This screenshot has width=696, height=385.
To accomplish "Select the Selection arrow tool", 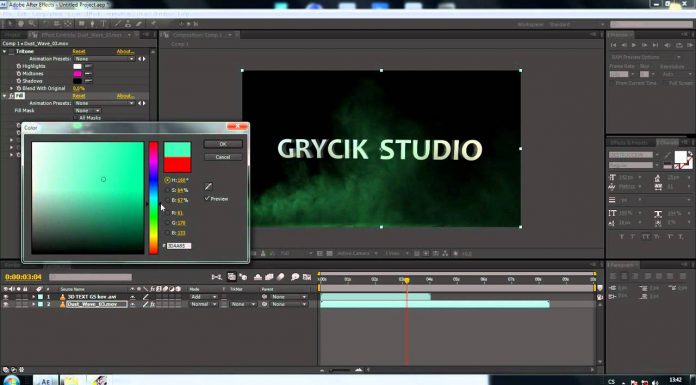I will (9, 24).
